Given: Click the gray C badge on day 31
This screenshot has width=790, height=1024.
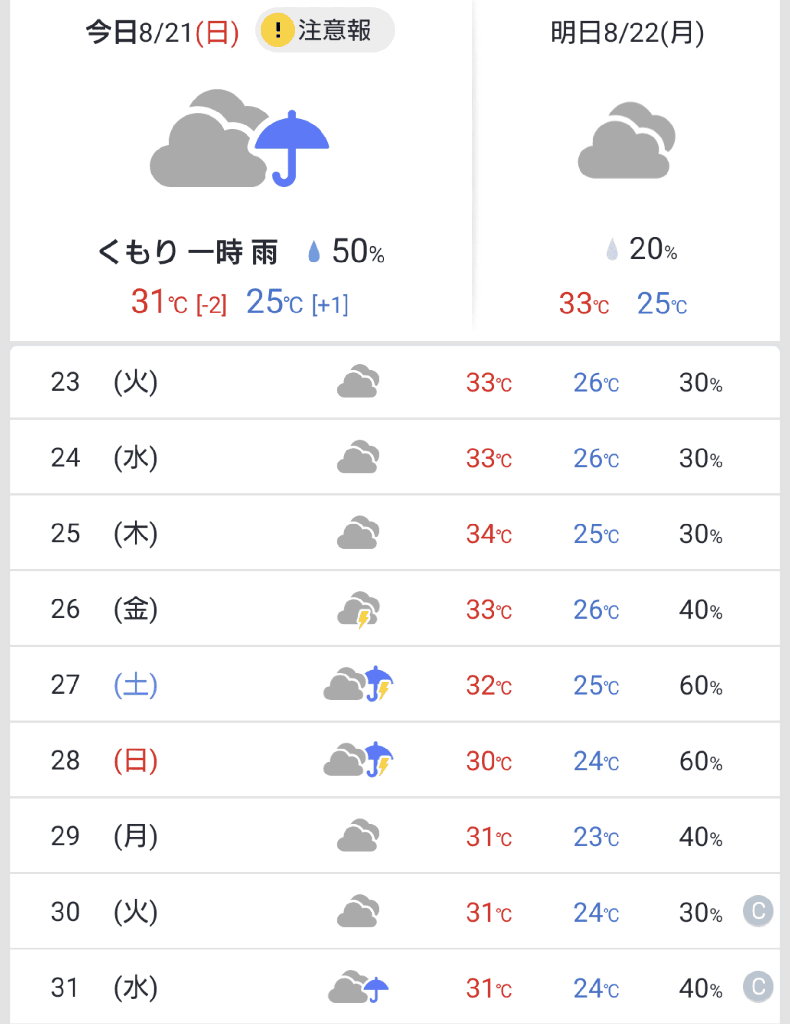Looking at the screenshot, I should (x=758, y=988).
